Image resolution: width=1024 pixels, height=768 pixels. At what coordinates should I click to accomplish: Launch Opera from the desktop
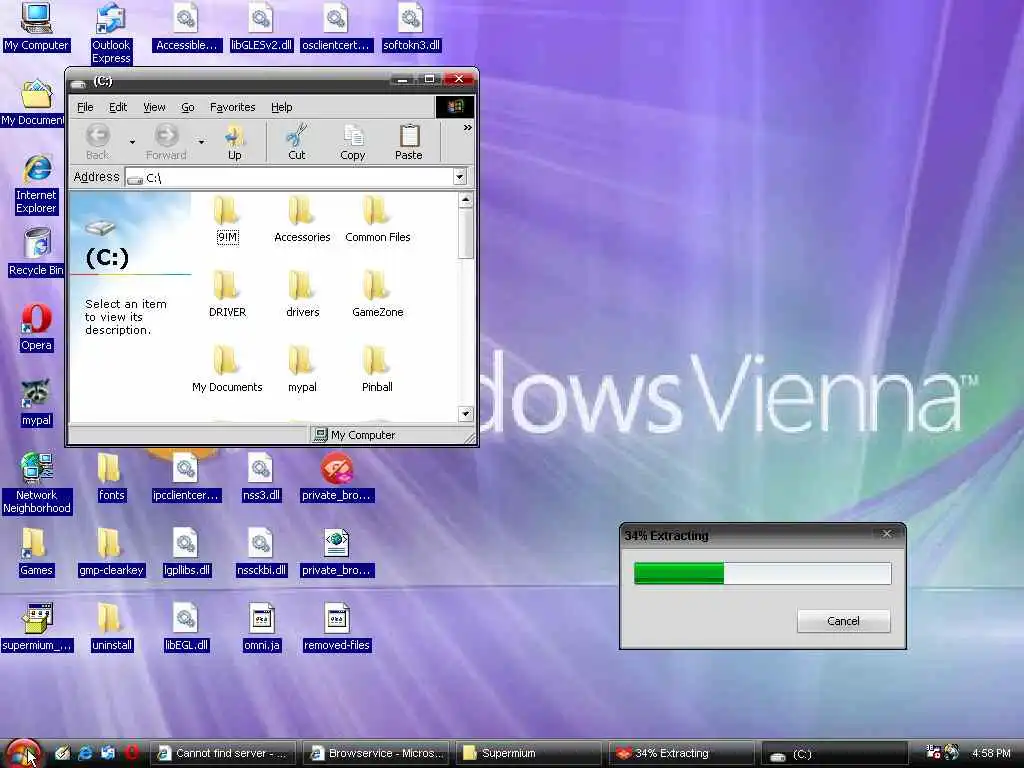coord(36,328)
